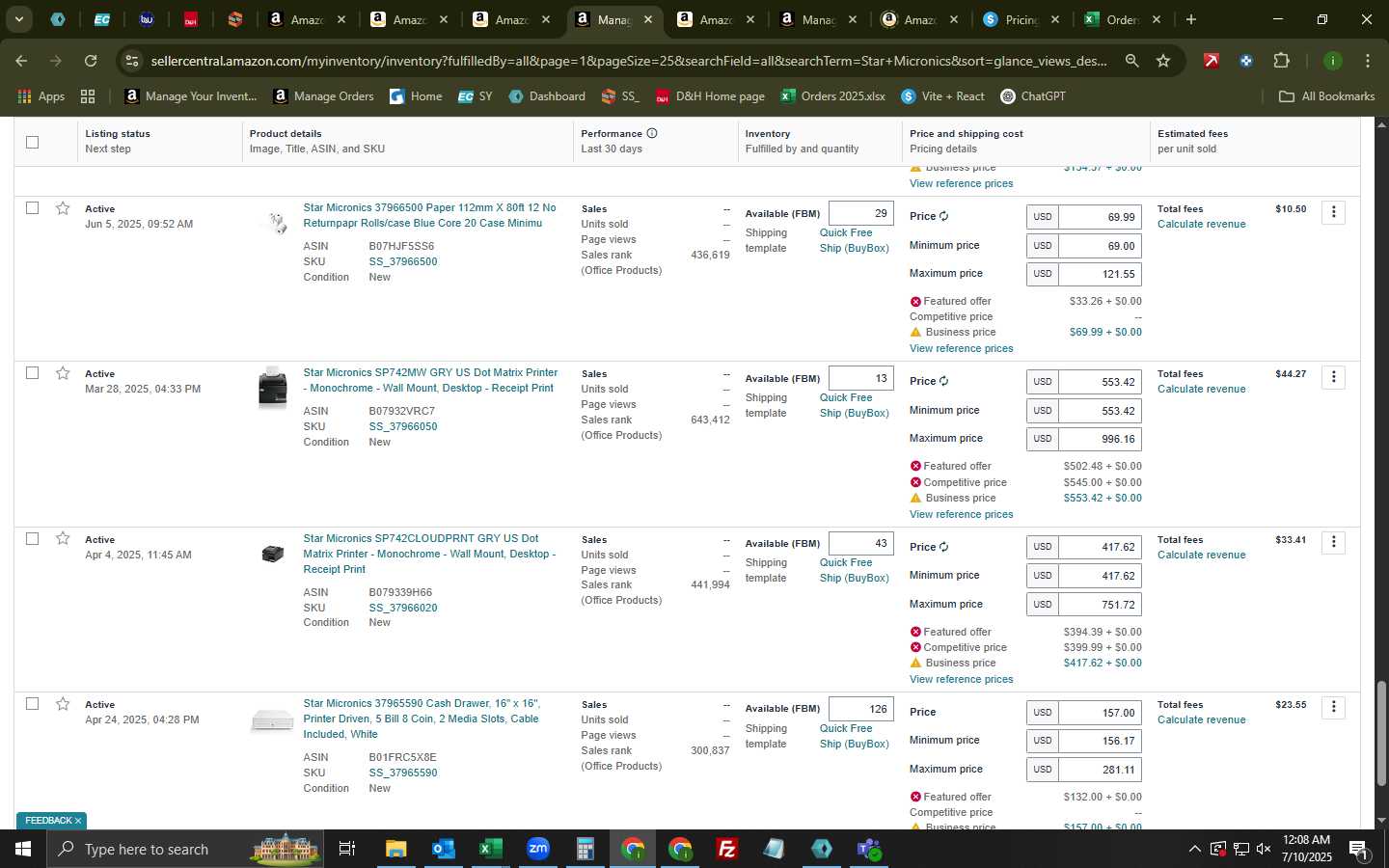Open SKU SS_37965590 link

403,773
